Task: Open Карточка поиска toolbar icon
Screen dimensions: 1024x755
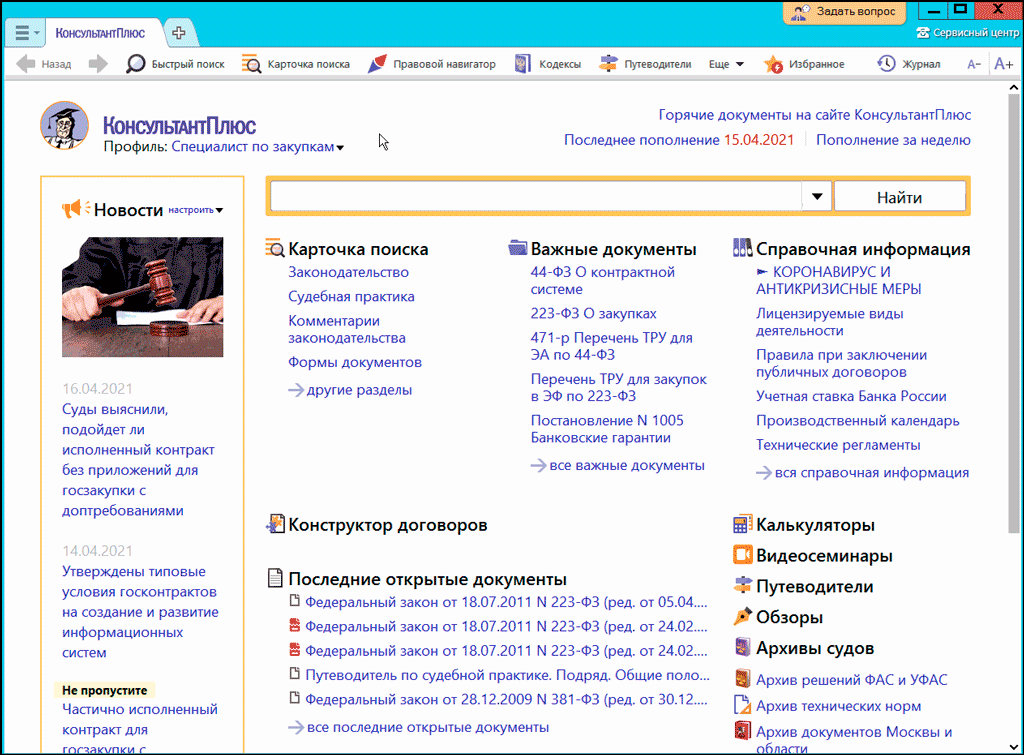Action: click(251, 64)
